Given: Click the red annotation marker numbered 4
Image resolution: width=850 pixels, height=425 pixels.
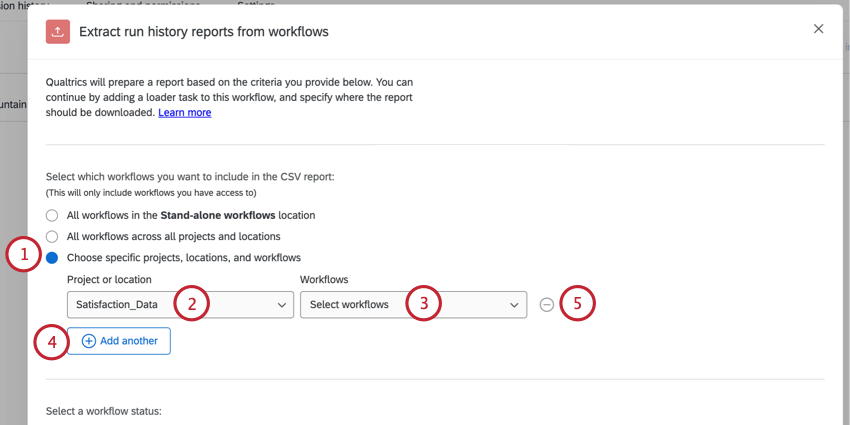Looking at the screenshot, I should 51,342.
